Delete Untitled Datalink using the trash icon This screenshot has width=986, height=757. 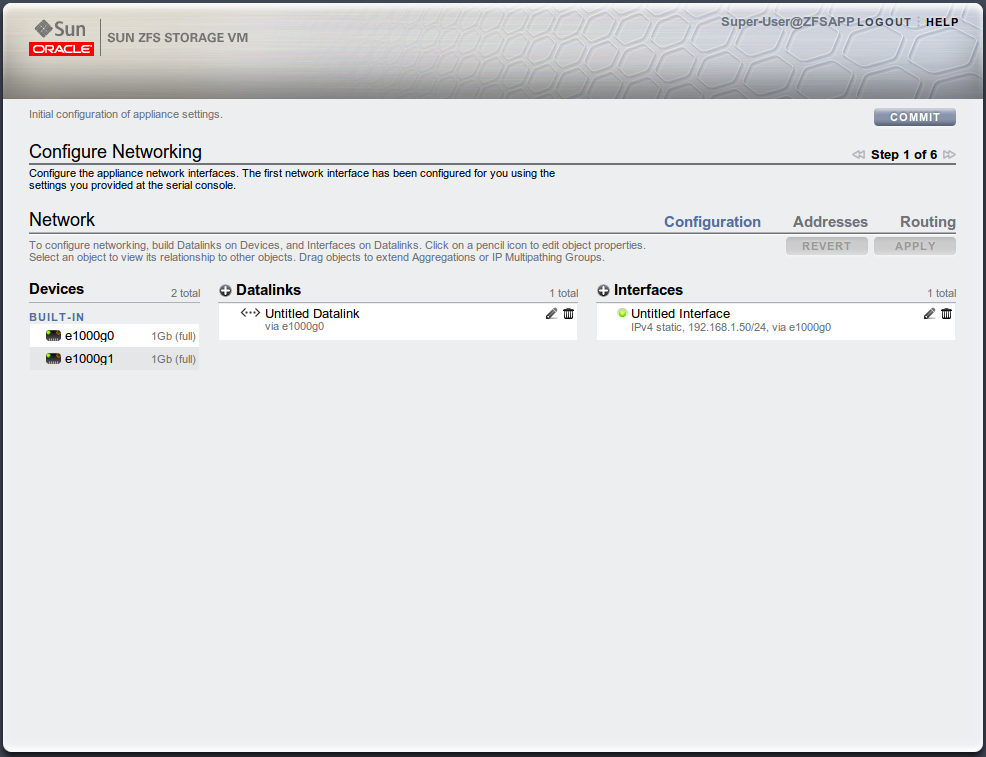coord(568,313)
